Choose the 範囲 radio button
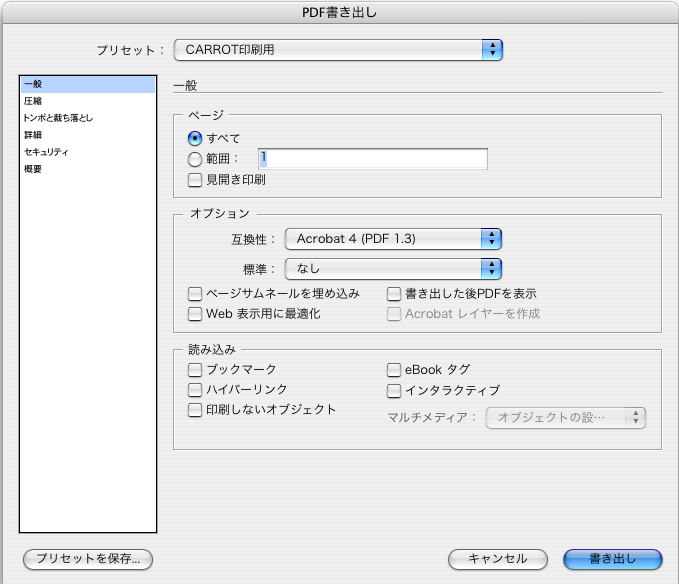 (195, 159)
